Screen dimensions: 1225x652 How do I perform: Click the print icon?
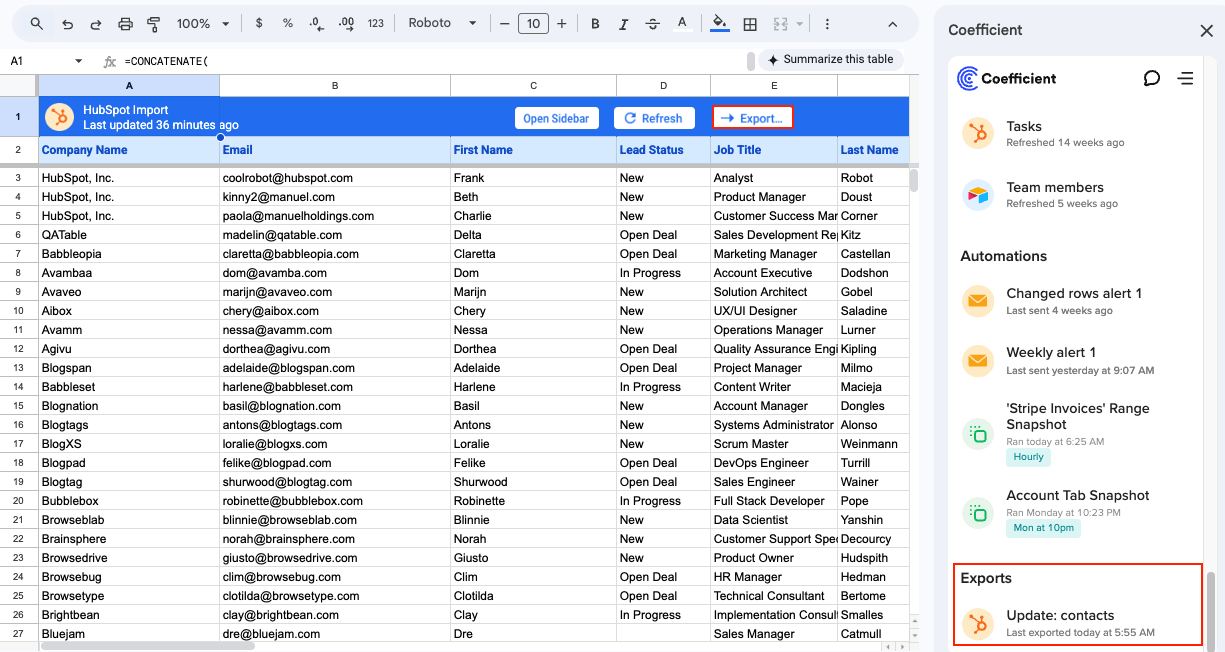[x=125, y=24]
